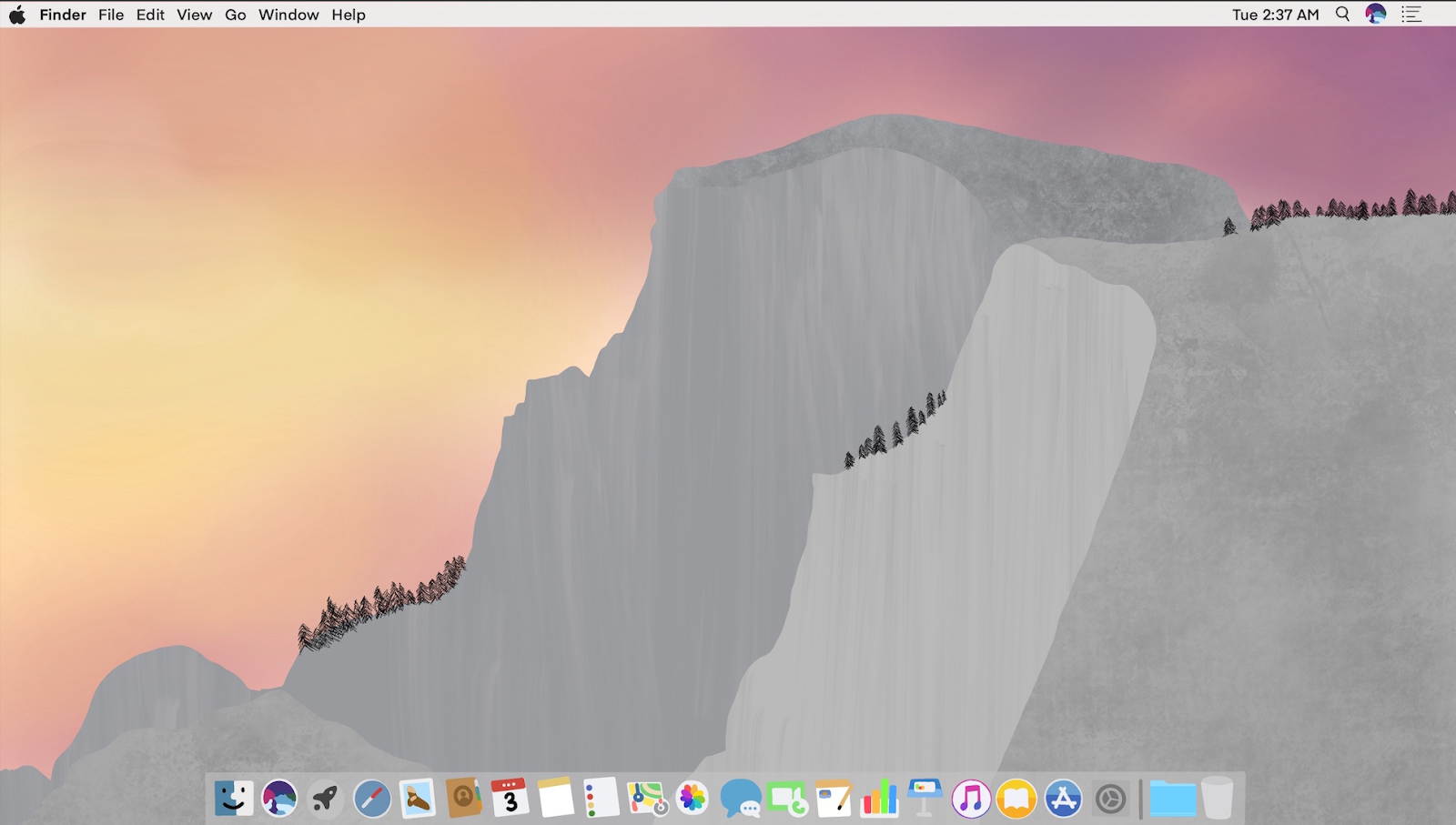This screenshot has width=1456, height=825.
Task: Open Calendar icon showing 3
Action: pos(510,797)
